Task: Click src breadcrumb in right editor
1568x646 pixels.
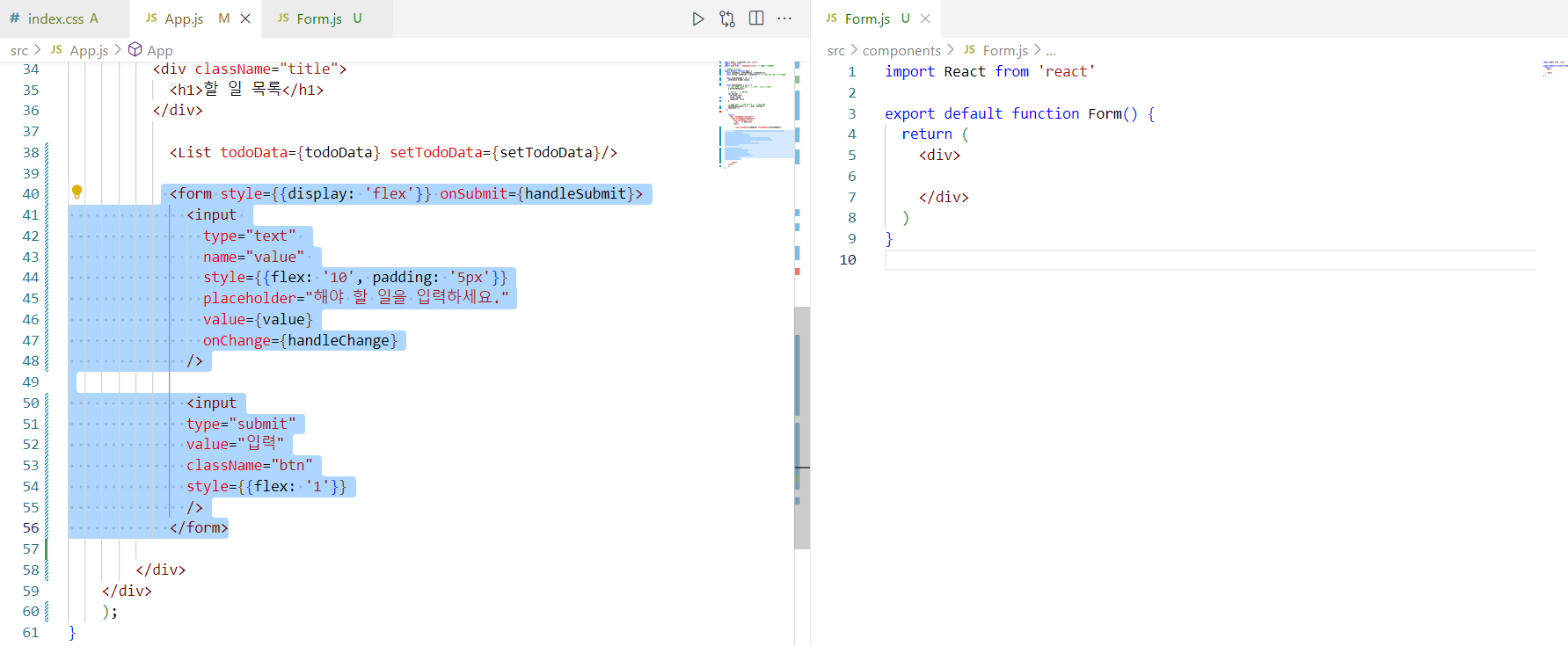Action: point(836,50)
